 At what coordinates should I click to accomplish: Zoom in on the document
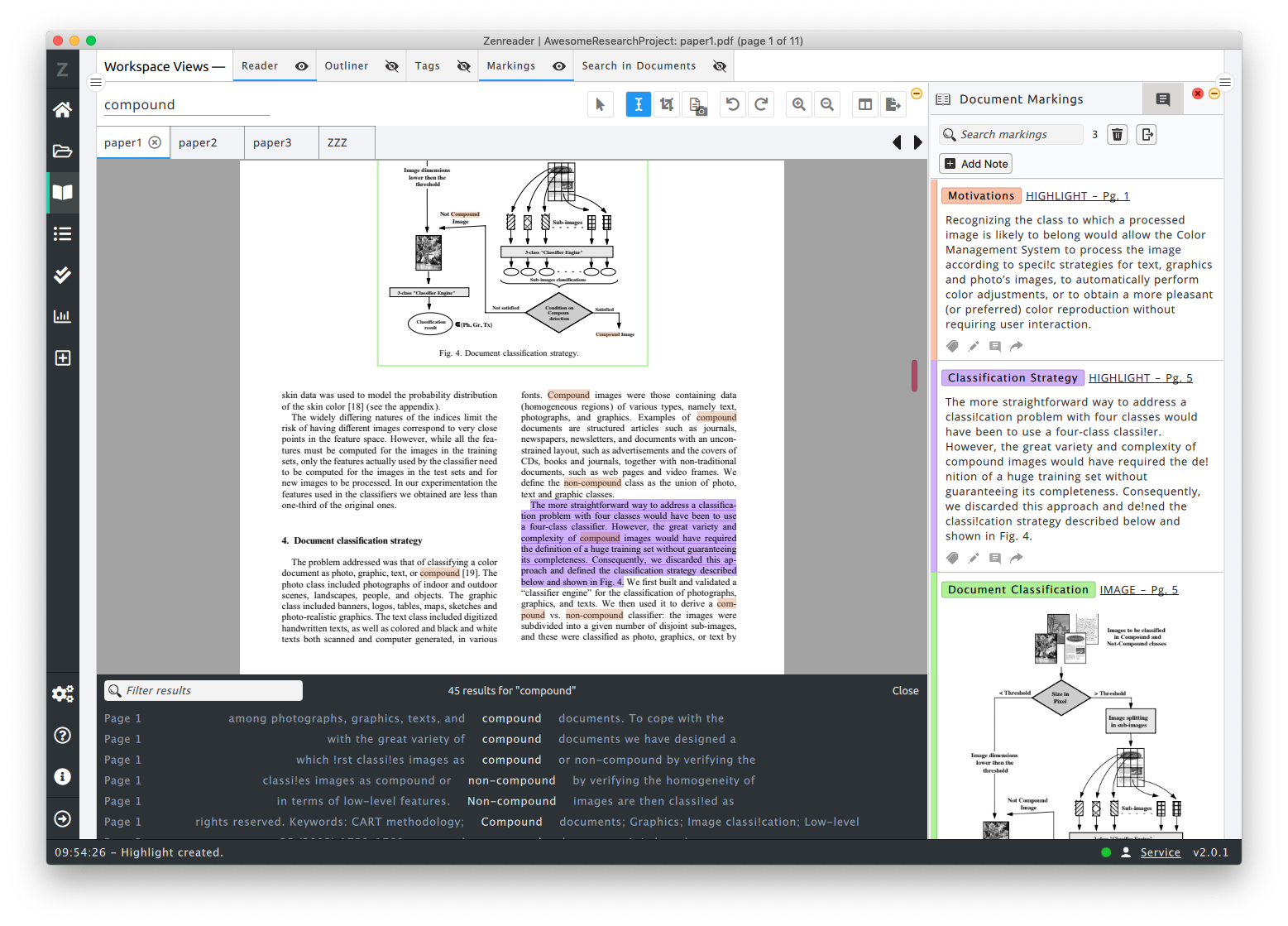(x=798, y=104)
